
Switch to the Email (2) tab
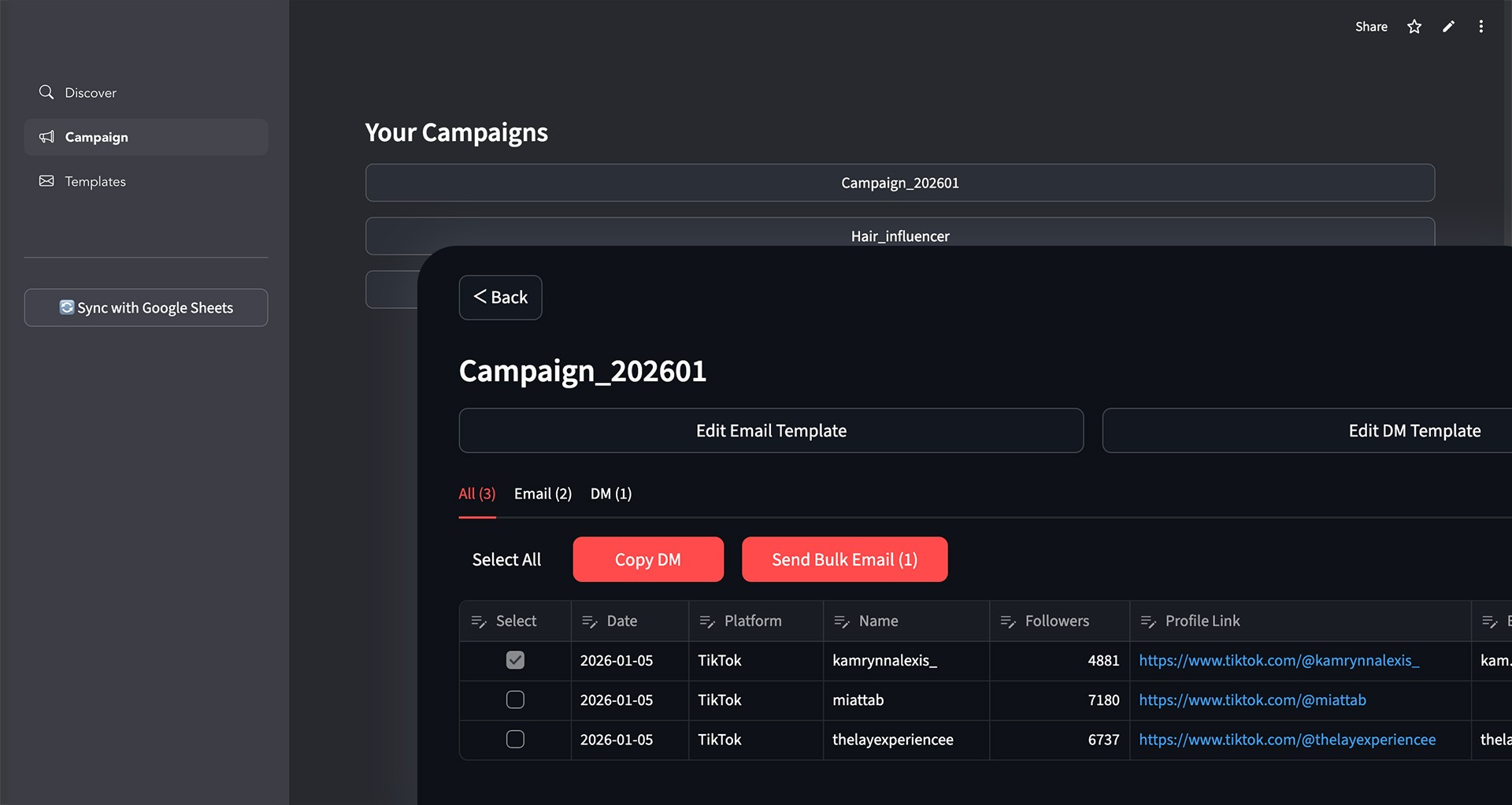click(543, 494)
